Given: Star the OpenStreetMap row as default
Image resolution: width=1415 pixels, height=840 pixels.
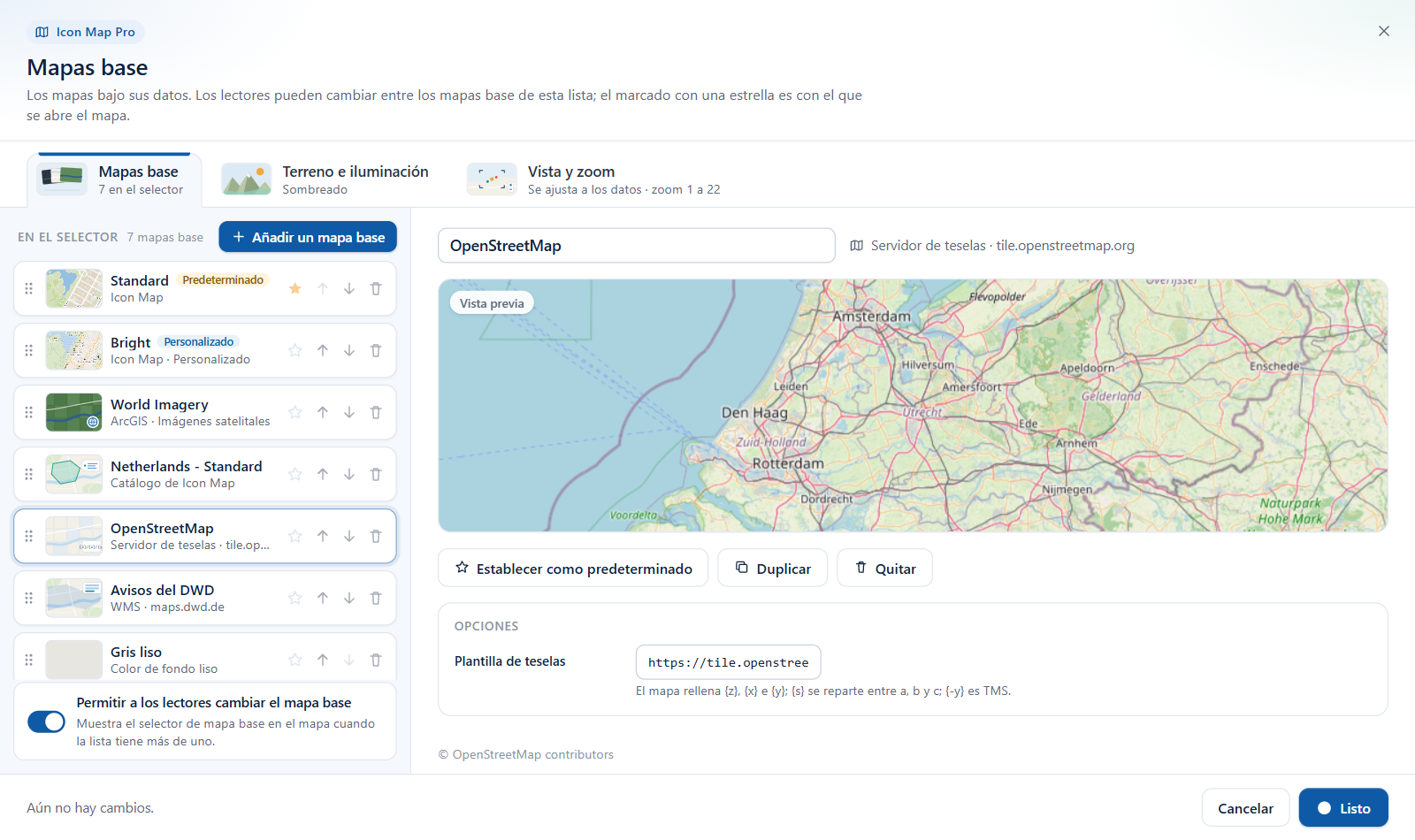Looking at the screenshot, I should 295,536.
